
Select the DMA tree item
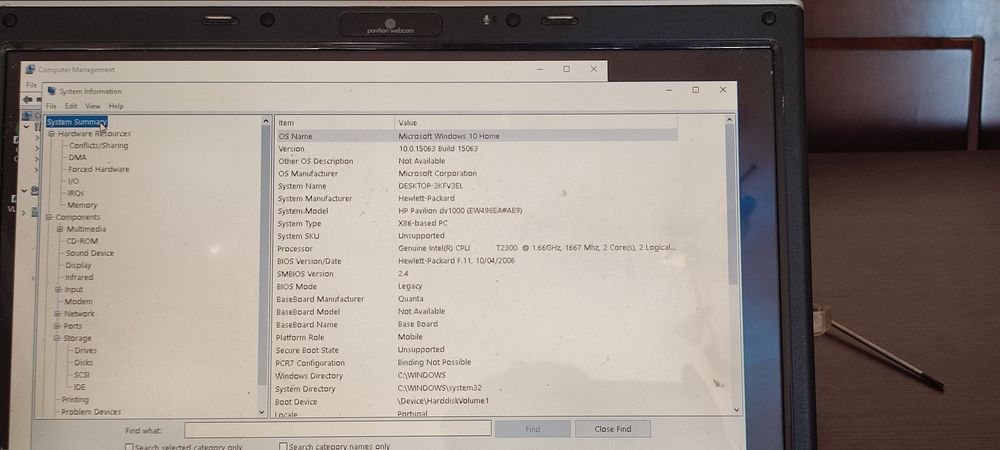pos(78,157)
